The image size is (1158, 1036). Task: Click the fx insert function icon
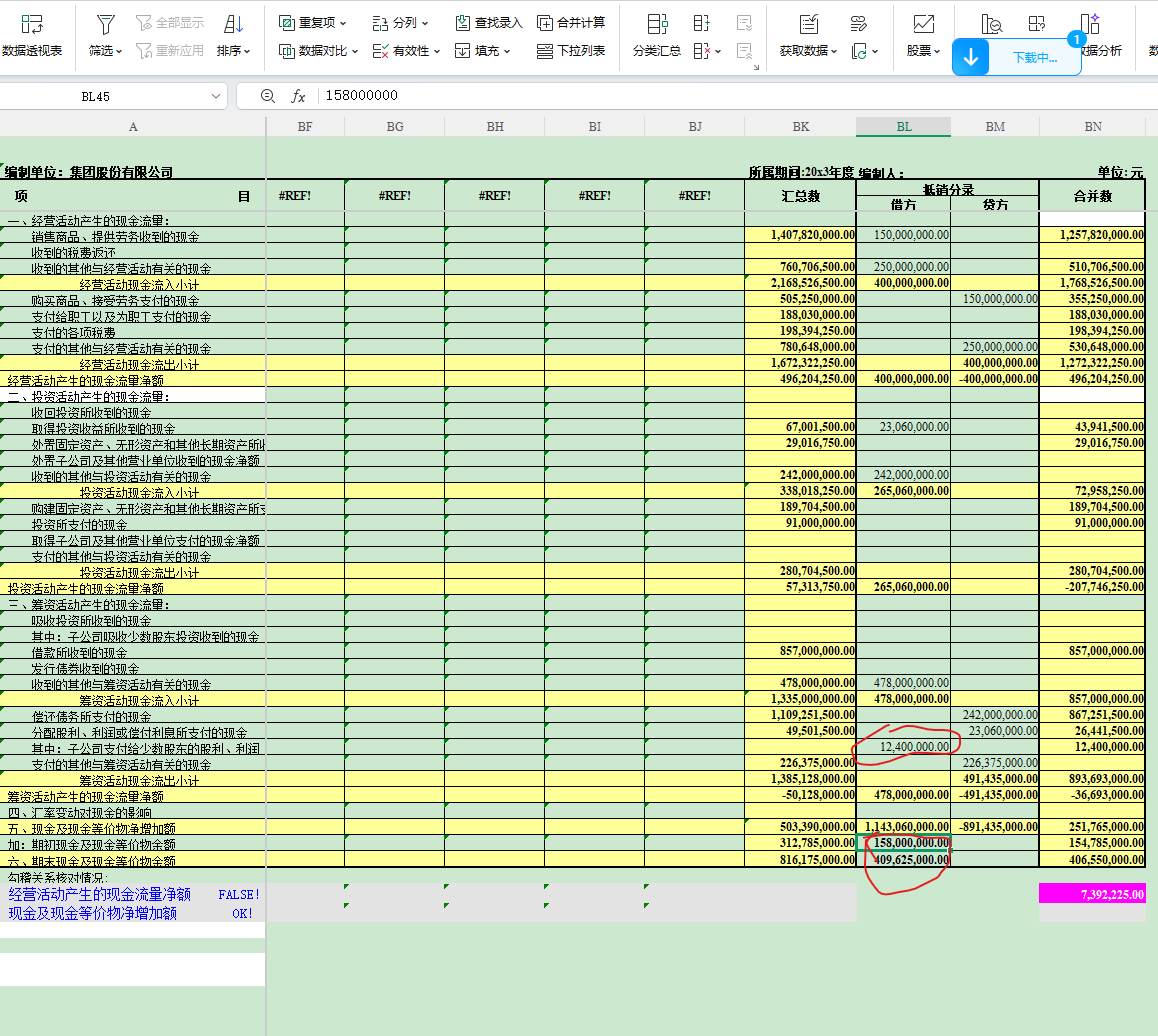point(298,96)
